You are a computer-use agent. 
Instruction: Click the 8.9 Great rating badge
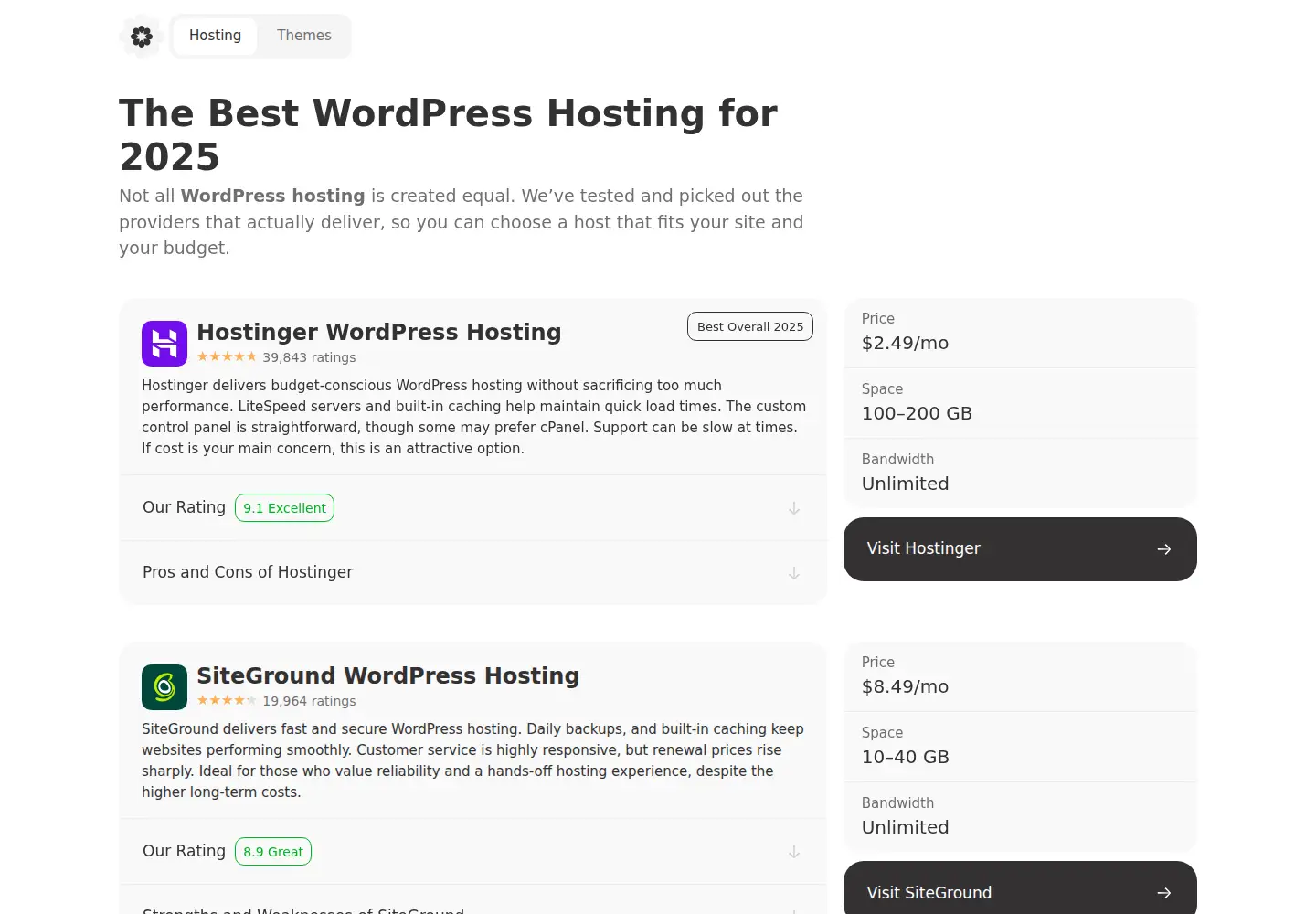(x=273, y=852)
